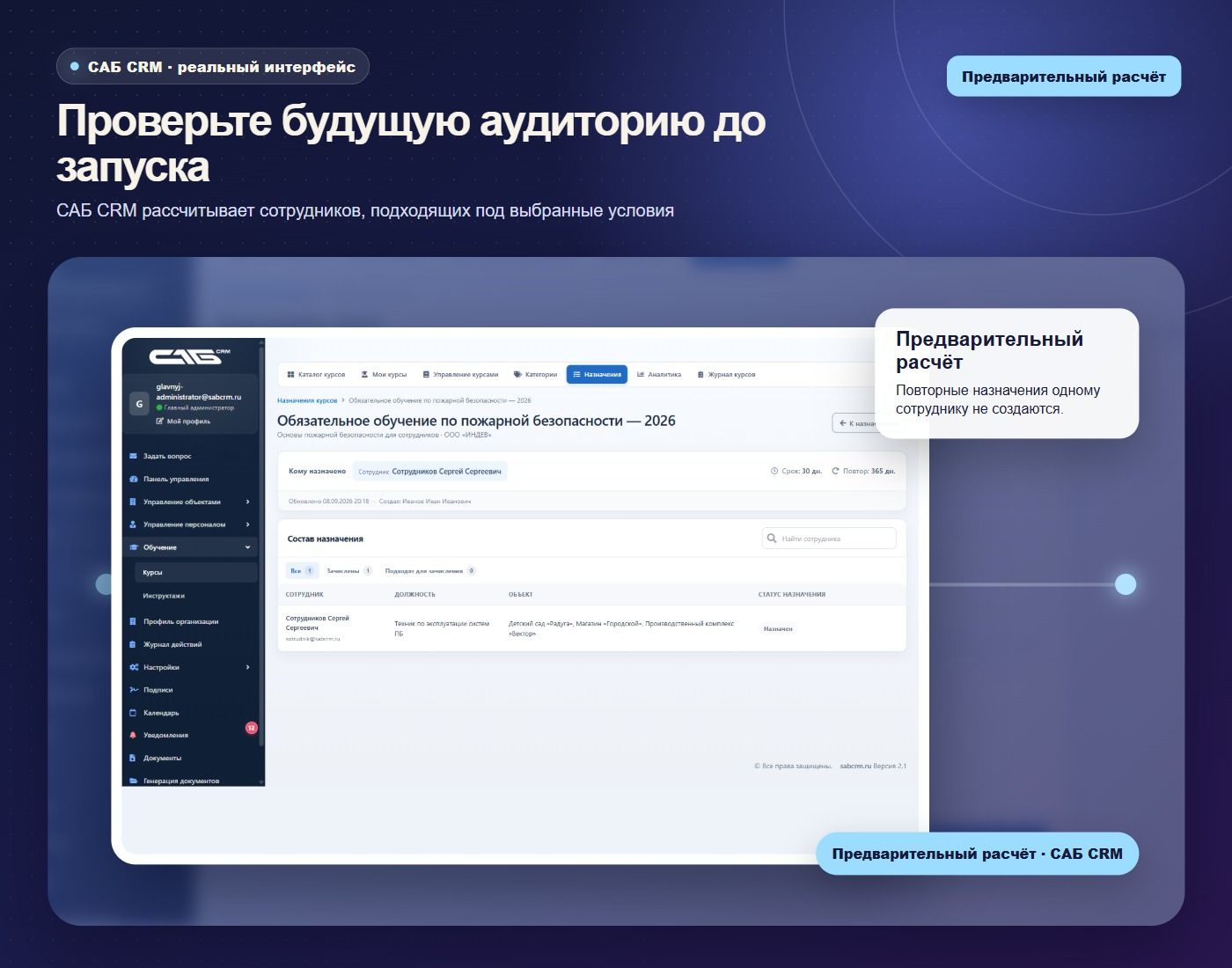Image resolution: width=1232 pixels, height=968 pixels.
Task: Click the clock icon next to Срок
Action: 774,472
